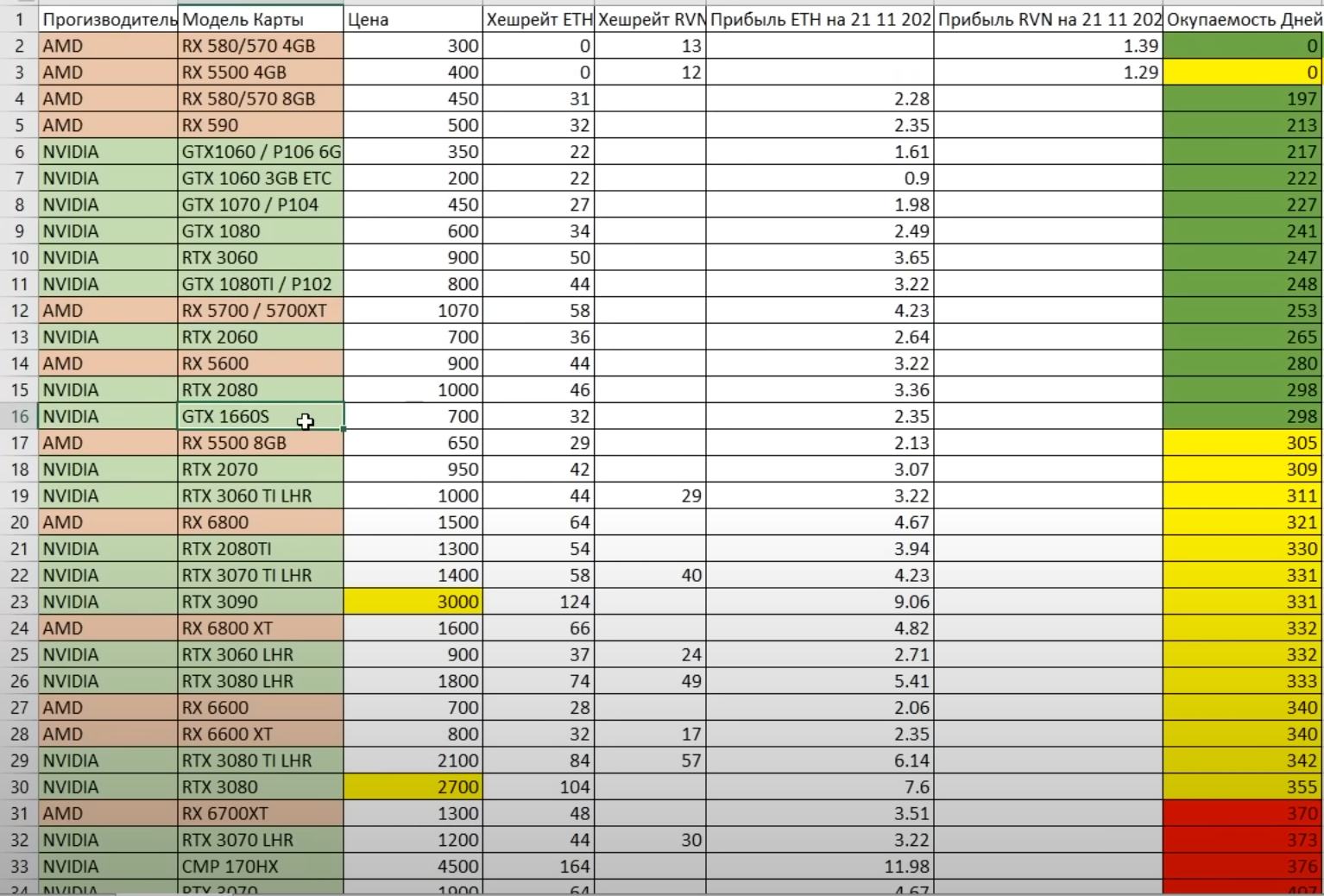
Task: Click the price cell "1070"
Action: tap(413, 311)
